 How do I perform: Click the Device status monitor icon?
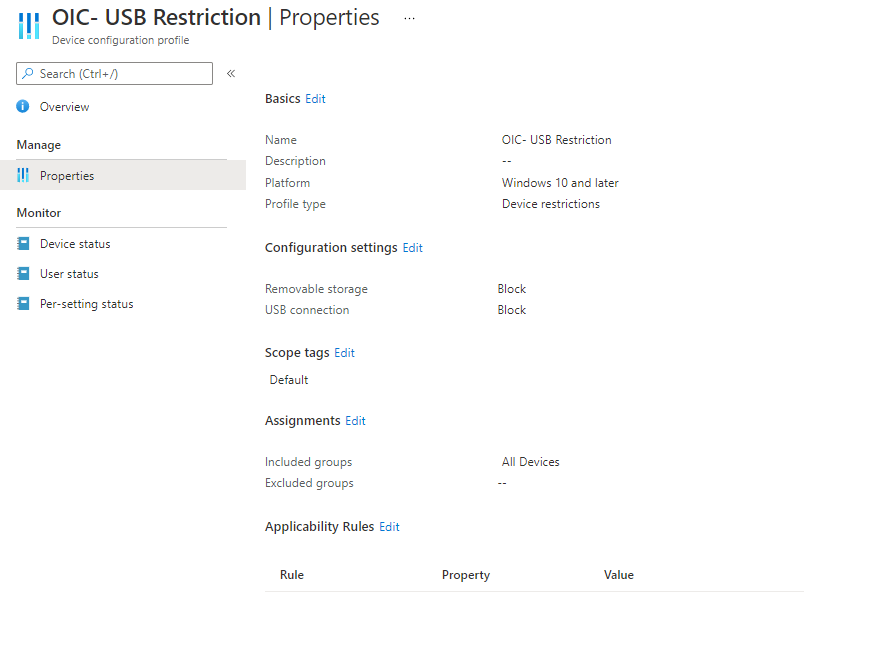22,243
